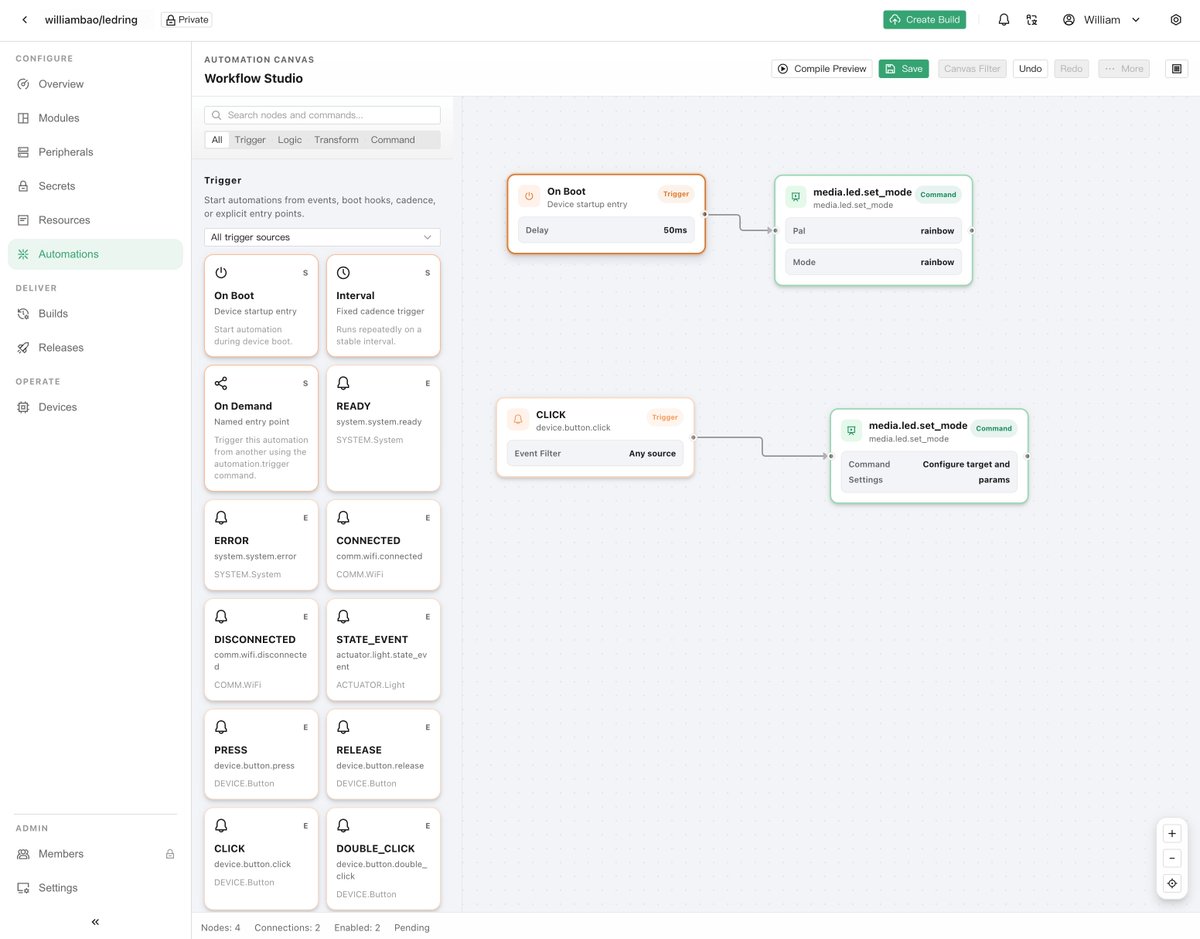Click the Nodes: 4 status entry
This screenshot has width=1200, height=939.
point(221,927)
